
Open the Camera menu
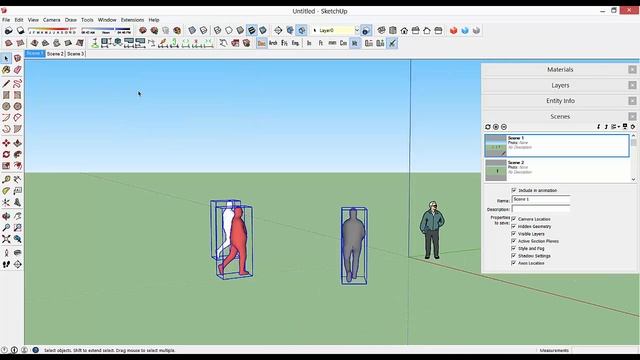[51, 20]
